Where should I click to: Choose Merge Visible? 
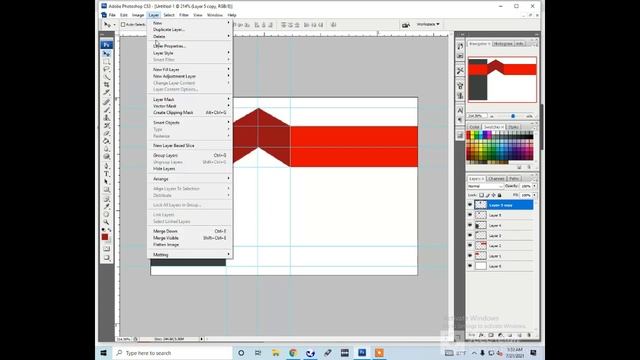tap(190, 238)
